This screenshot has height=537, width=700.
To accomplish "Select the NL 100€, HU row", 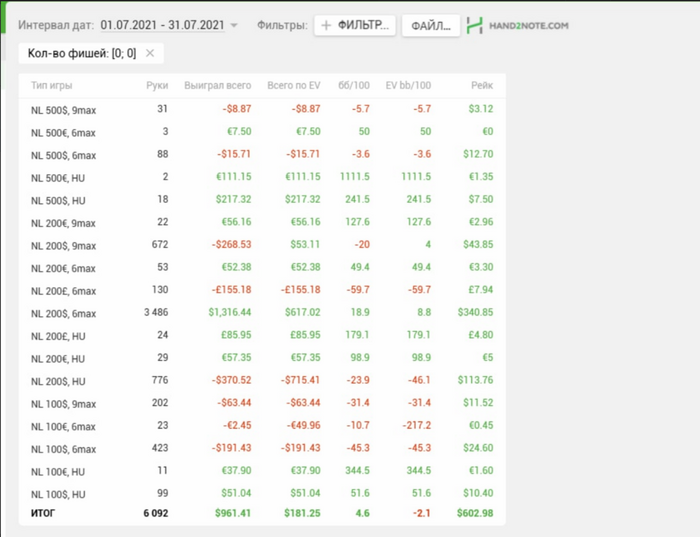I will (x=262, y=471).
